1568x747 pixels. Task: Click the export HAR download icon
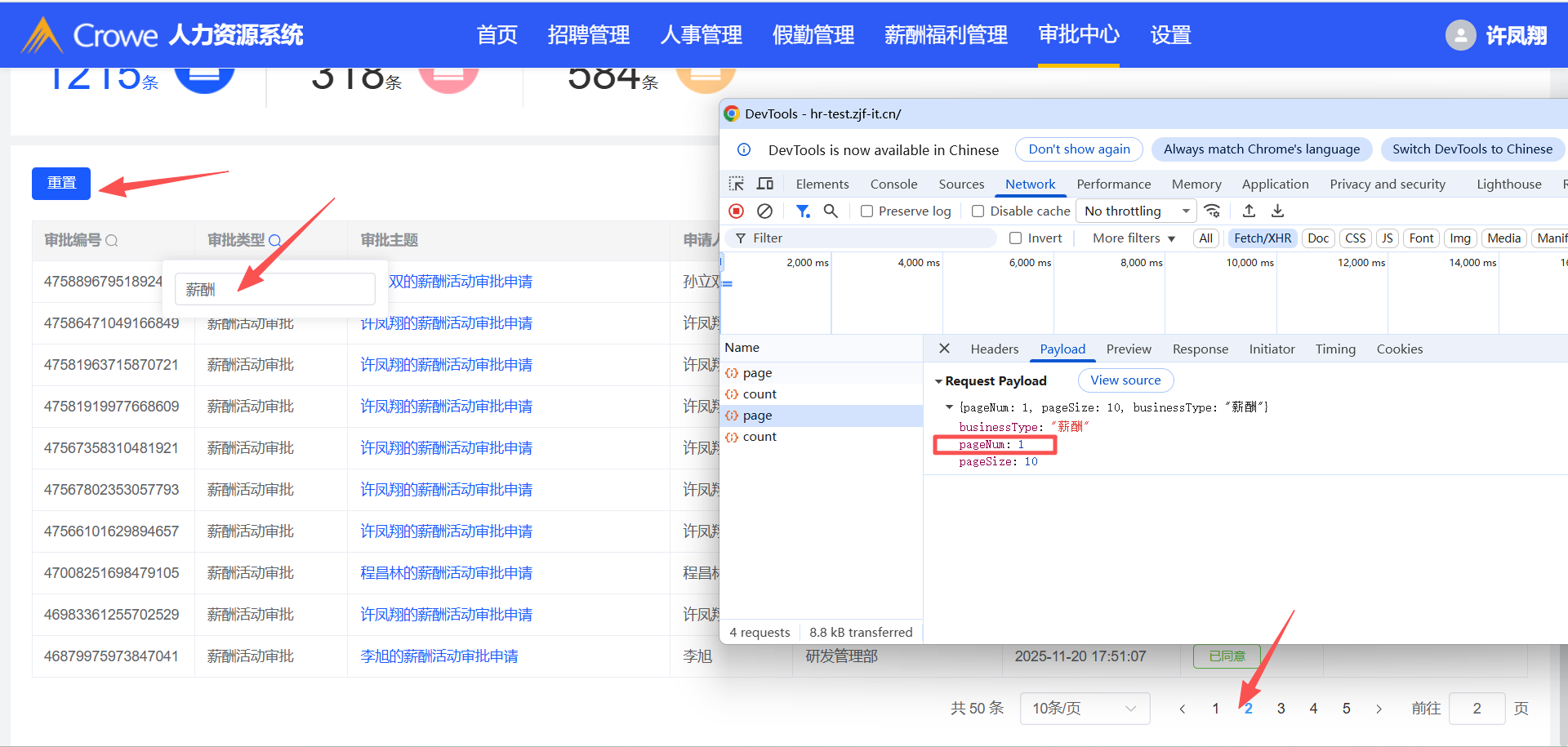[1277, 211]
